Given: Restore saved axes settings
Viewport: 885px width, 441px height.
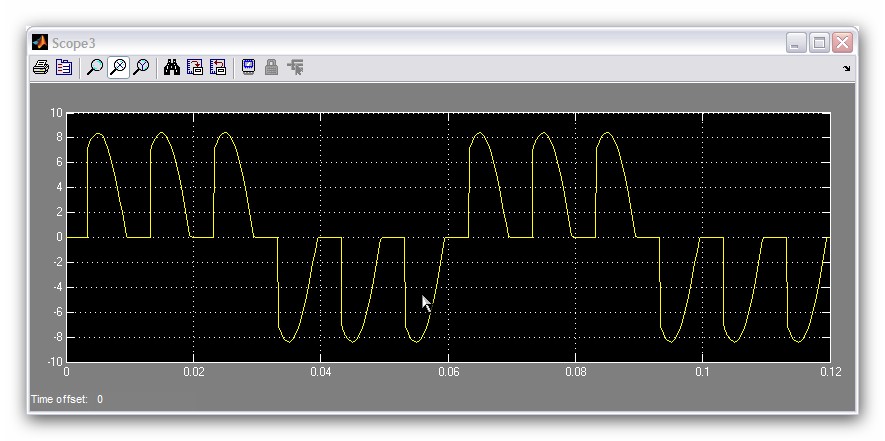Looking at the screenshot, I should click(x=218, y=68).
